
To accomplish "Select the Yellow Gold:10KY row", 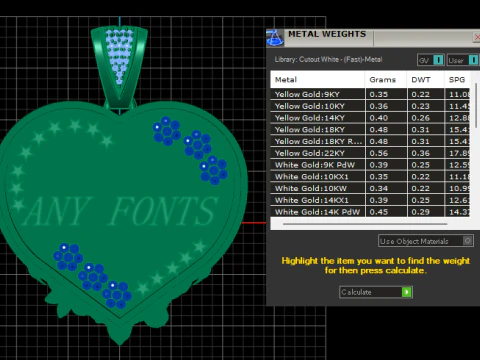I will [370, 106].
